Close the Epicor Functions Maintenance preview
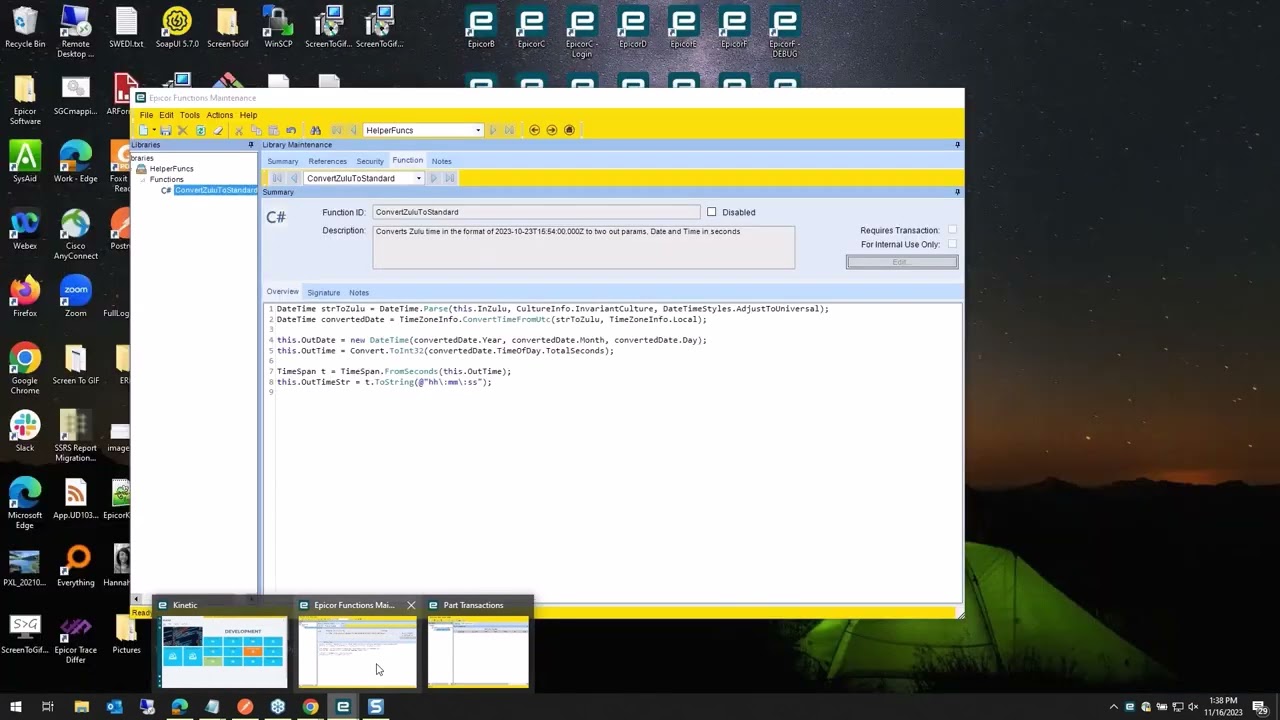The image size is (1280, 720). click(410, 605)
